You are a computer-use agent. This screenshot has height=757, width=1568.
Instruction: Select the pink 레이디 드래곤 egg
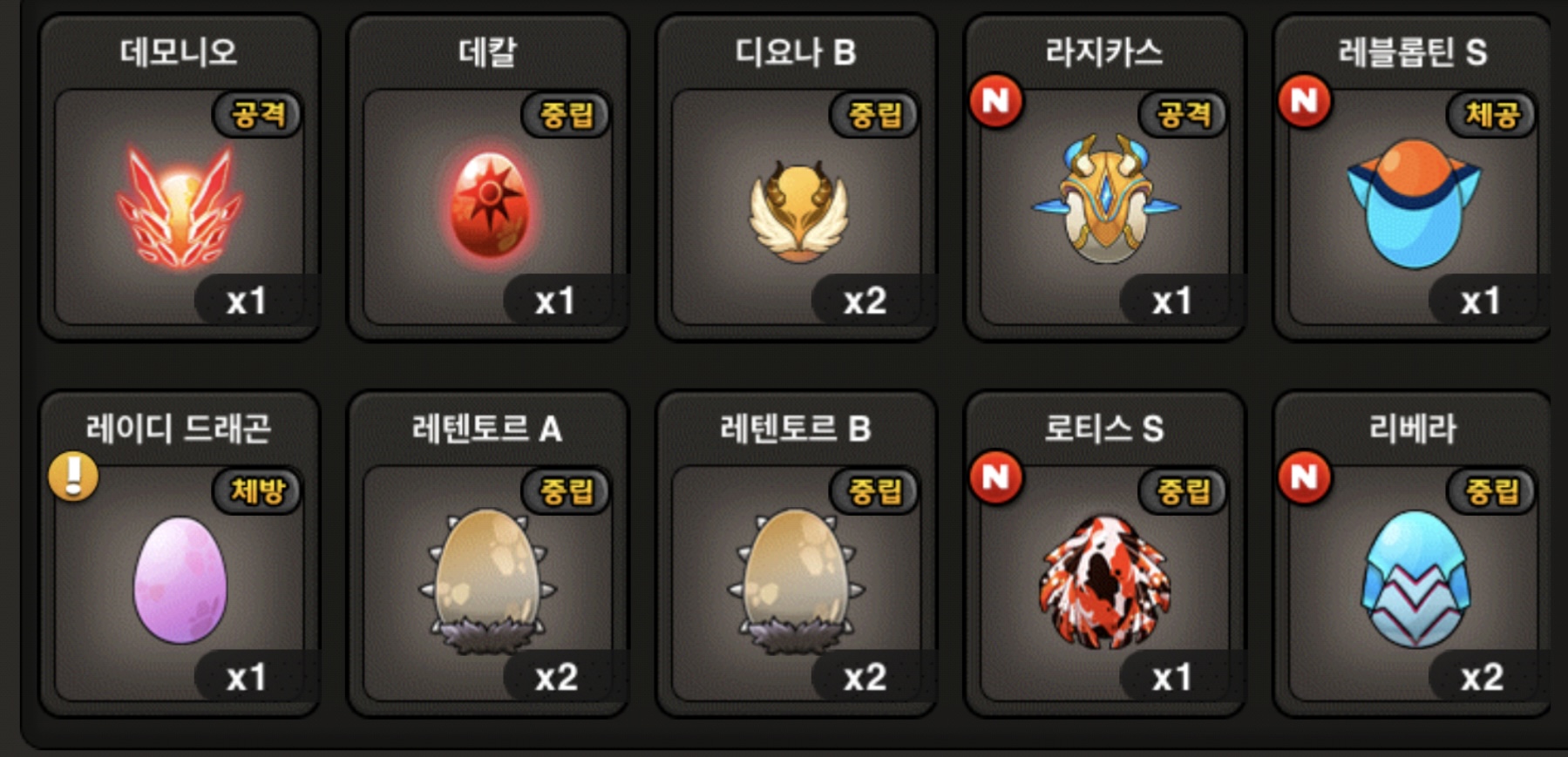pos(180,580)
